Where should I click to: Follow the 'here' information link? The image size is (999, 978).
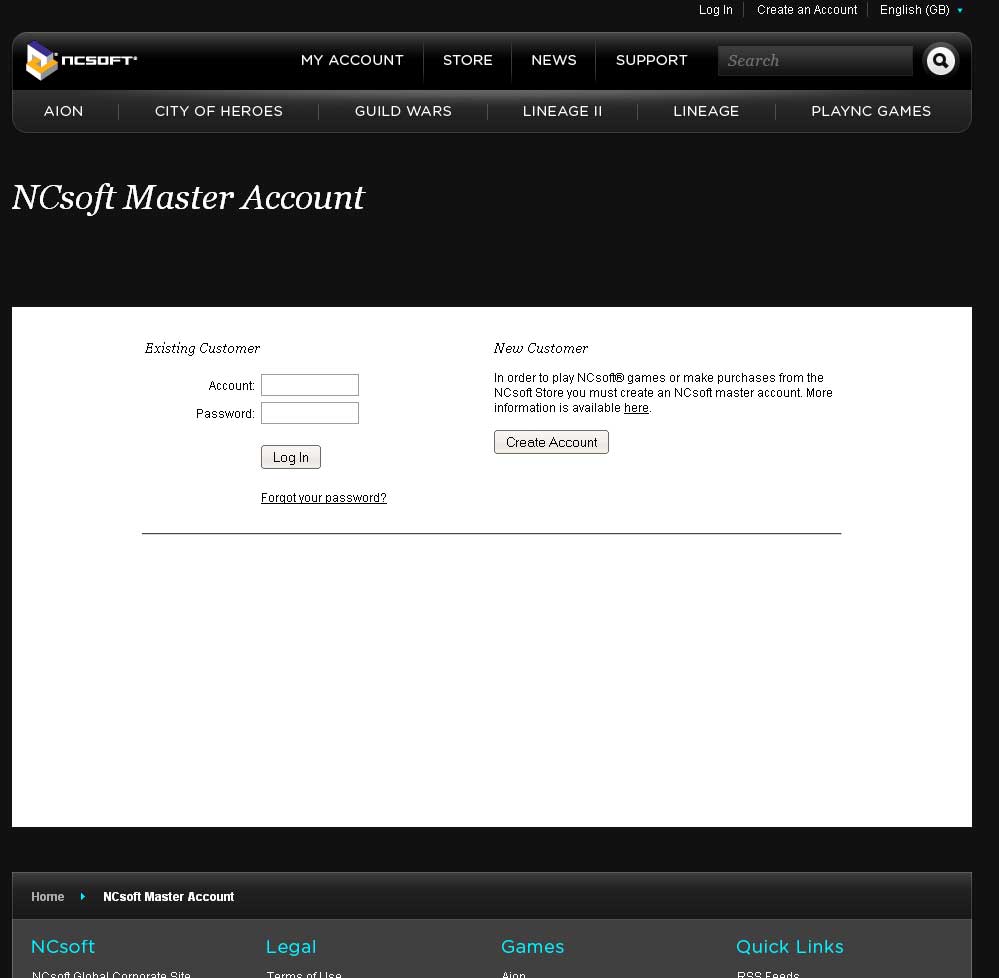[x=636, y=408]
